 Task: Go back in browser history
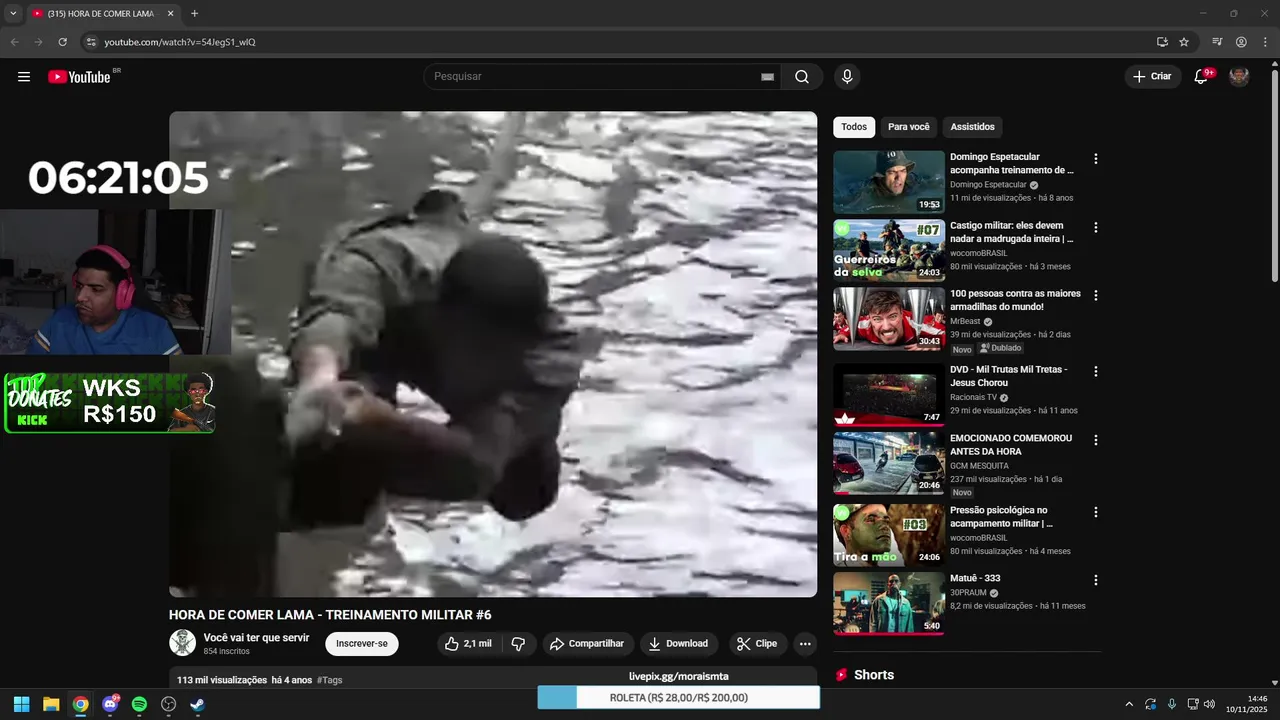click(14, 42)
